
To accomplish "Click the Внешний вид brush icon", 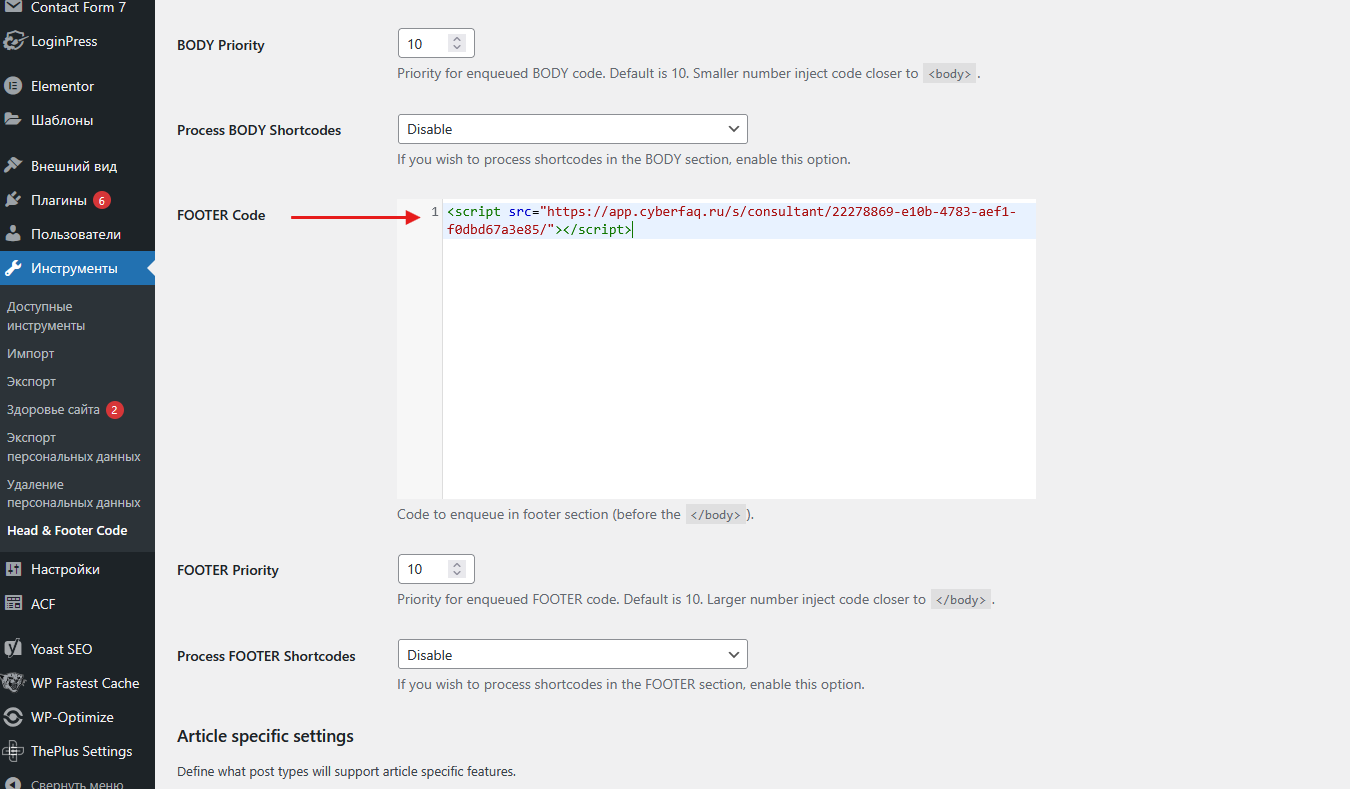I will pos(14,166).
